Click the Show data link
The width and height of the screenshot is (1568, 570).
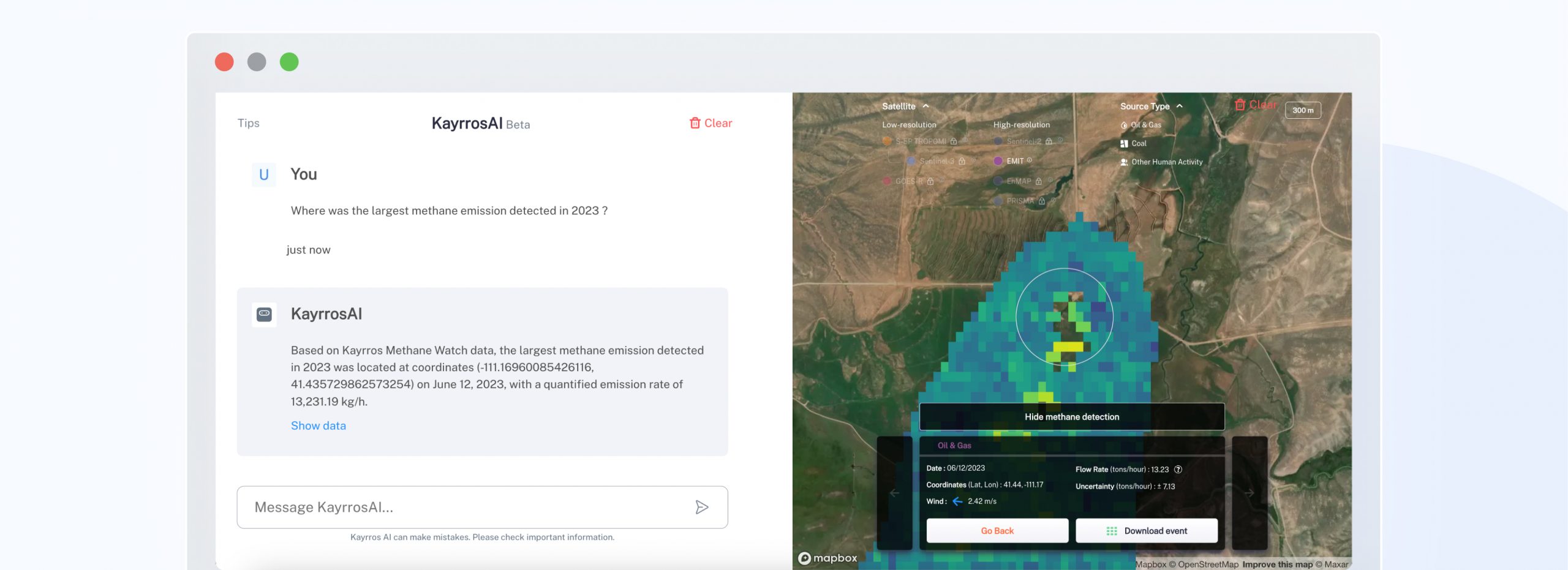click(318, 426)
